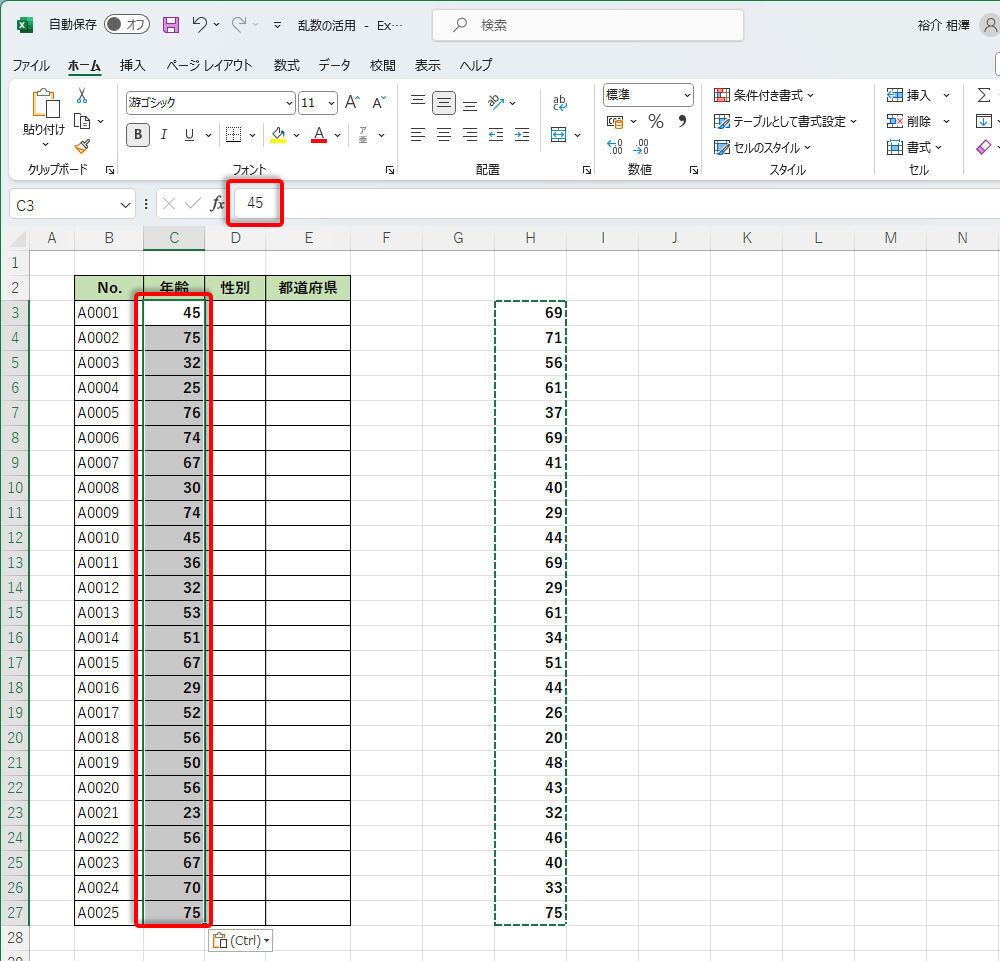Screen dimensions: 1000x961
Task: Toggle Center horizontal alignment
Action: point(444,135)
